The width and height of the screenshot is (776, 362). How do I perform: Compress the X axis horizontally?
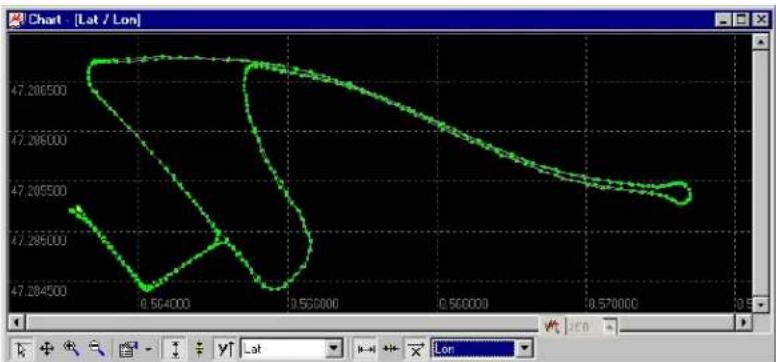[x=391, y=350]
